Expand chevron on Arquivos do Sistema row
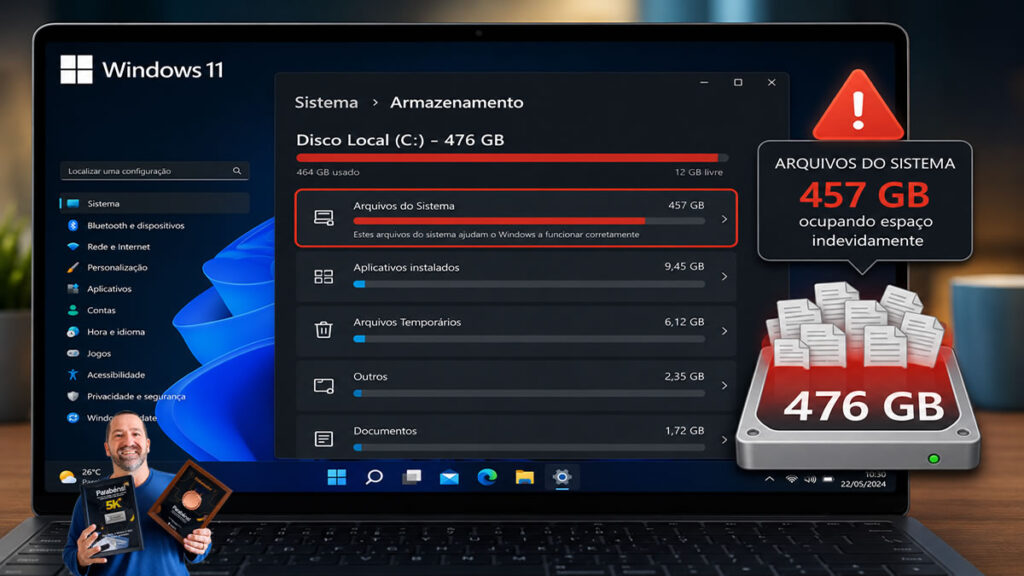 click(724, 219)
